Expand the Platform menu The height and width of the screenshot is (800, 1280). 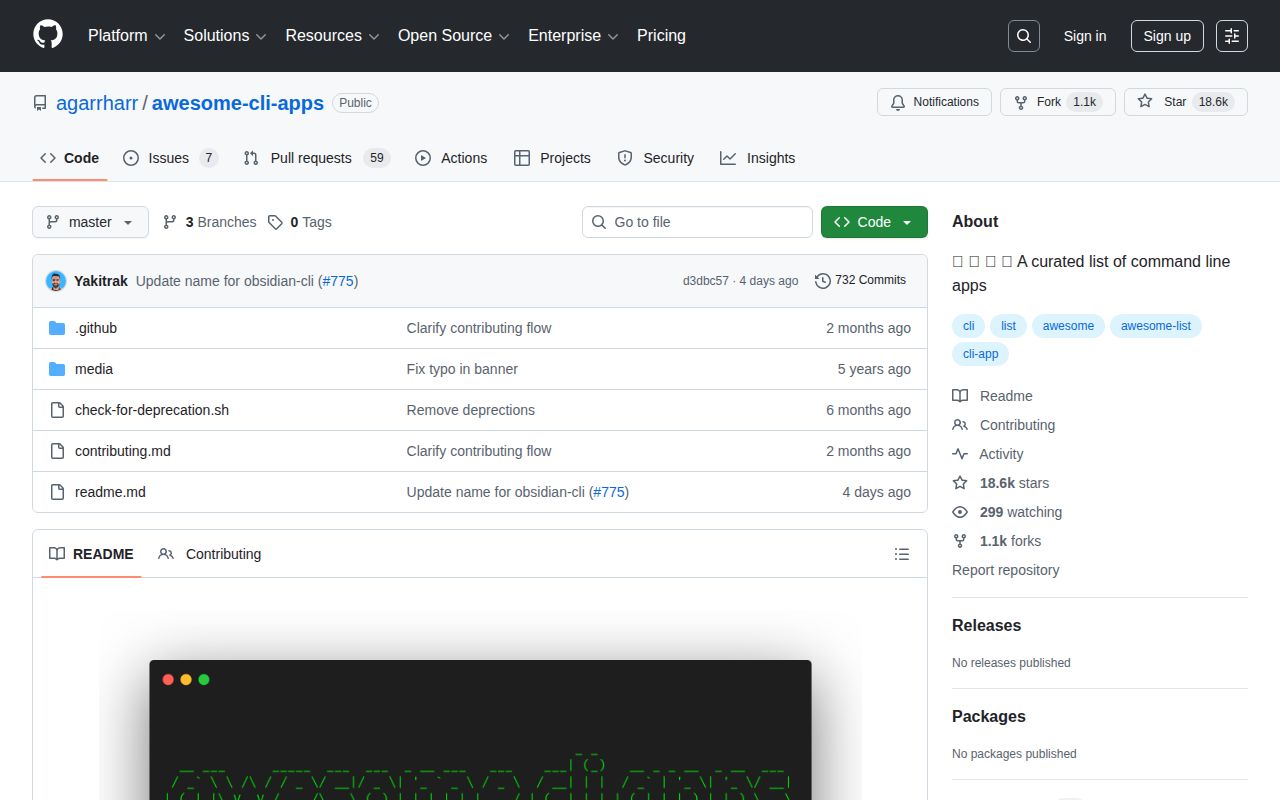124,36
